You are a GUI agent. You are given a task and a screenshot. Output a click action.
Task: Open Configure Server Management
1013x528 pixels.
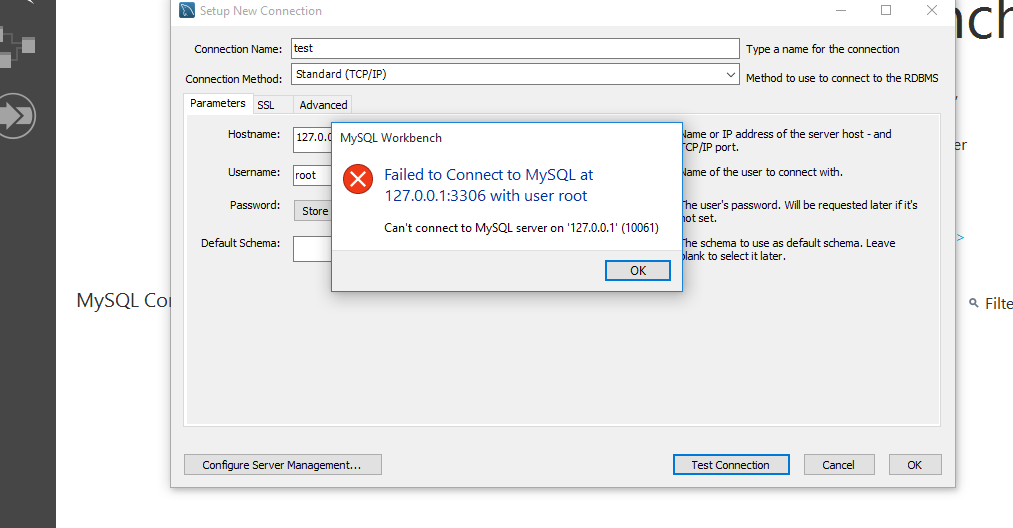click(x=282, y=465)
